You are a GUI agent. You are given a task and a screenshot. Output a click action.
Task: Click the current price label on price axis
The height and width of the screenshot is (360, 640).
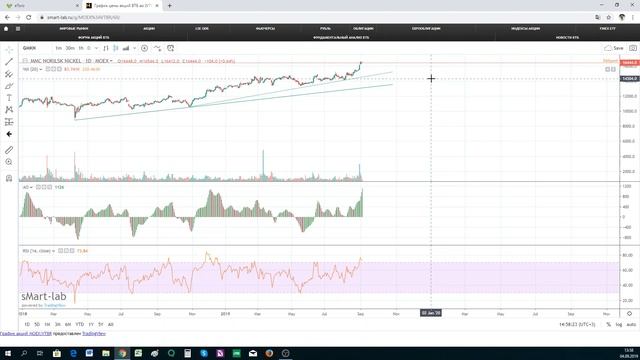point(629,63)
